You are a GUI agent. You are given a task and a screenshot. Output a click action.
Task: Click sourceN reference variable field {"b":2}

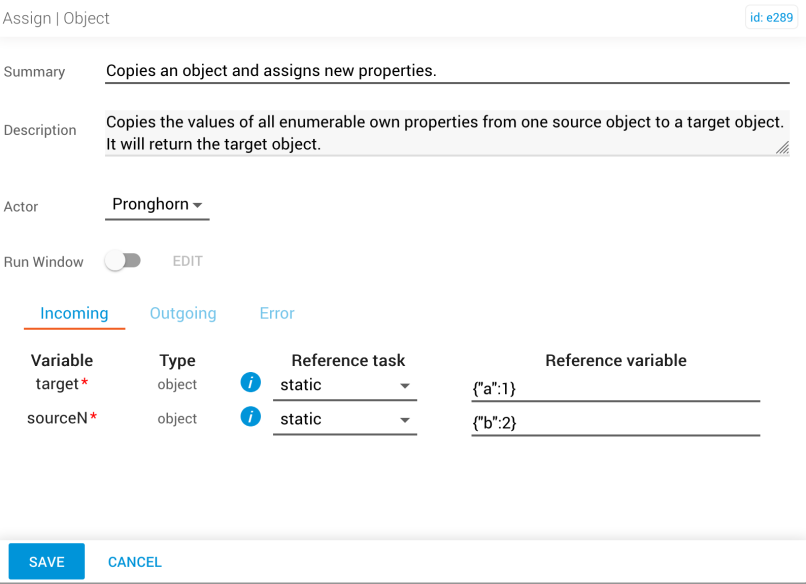pyautogui.click(x=616, y=423)
